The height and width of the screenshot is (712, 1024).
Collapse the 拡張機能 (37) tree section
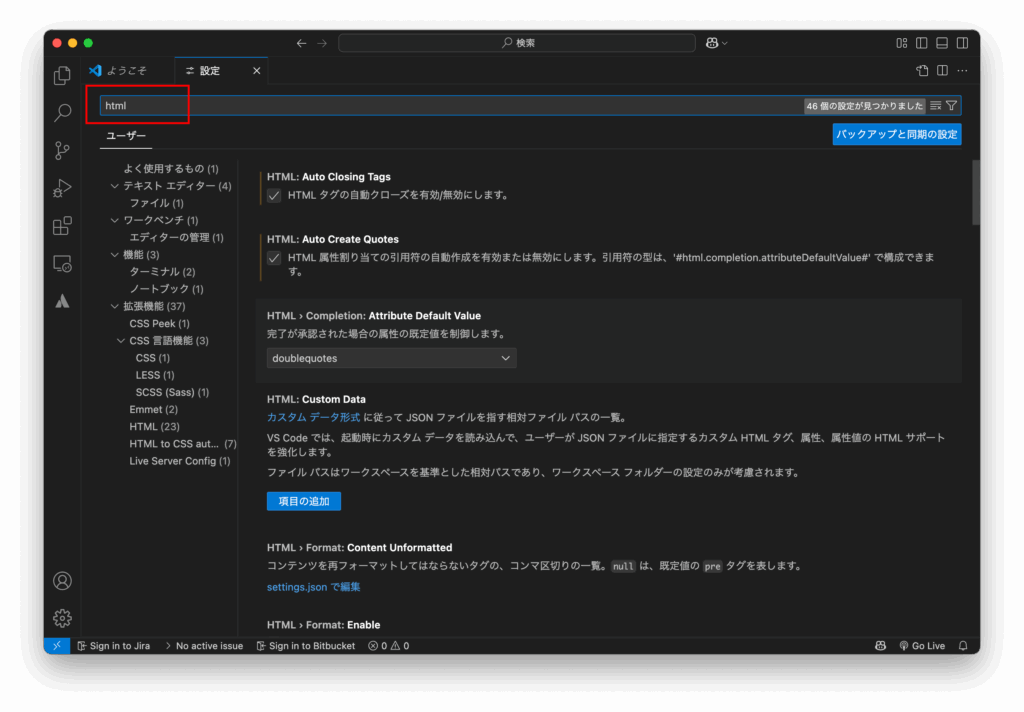pyautogui.click(x=115, y=306)
